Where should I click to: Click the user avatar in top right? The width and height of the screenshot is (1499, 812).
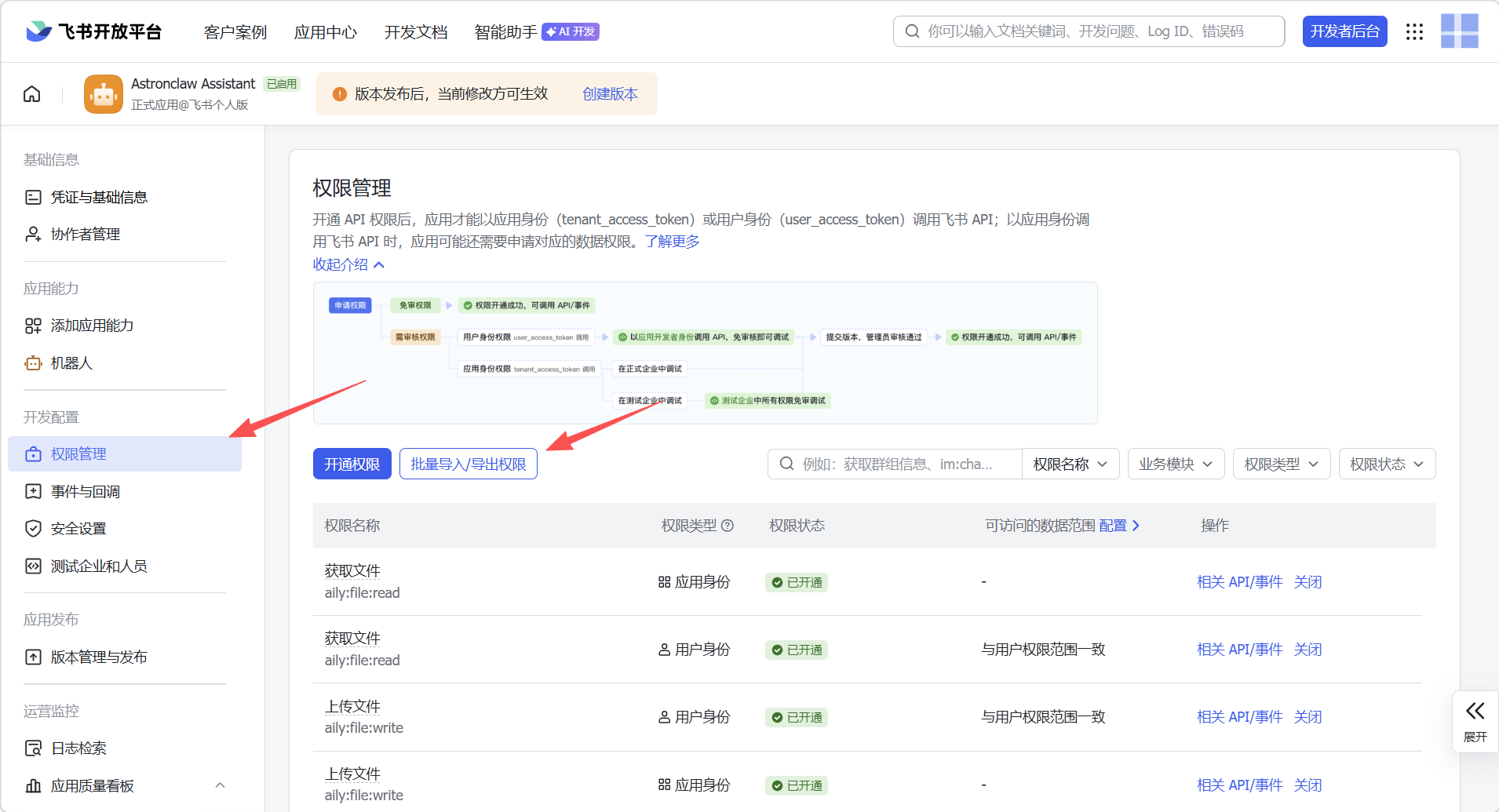point(1459,31)
